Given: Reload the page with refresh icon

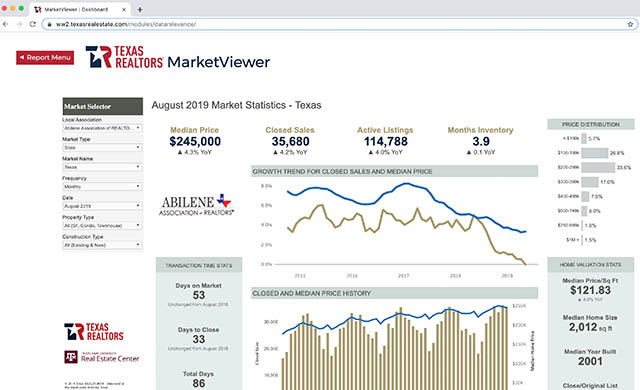Looking at the screenshot, I should click(x=33, y=24).
